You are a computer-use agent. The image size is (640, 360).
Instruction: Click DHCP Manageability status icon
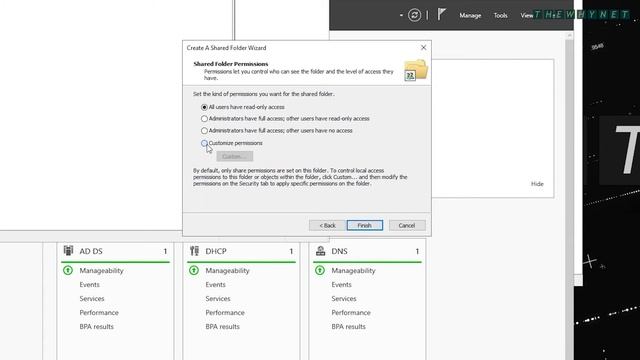194,270
